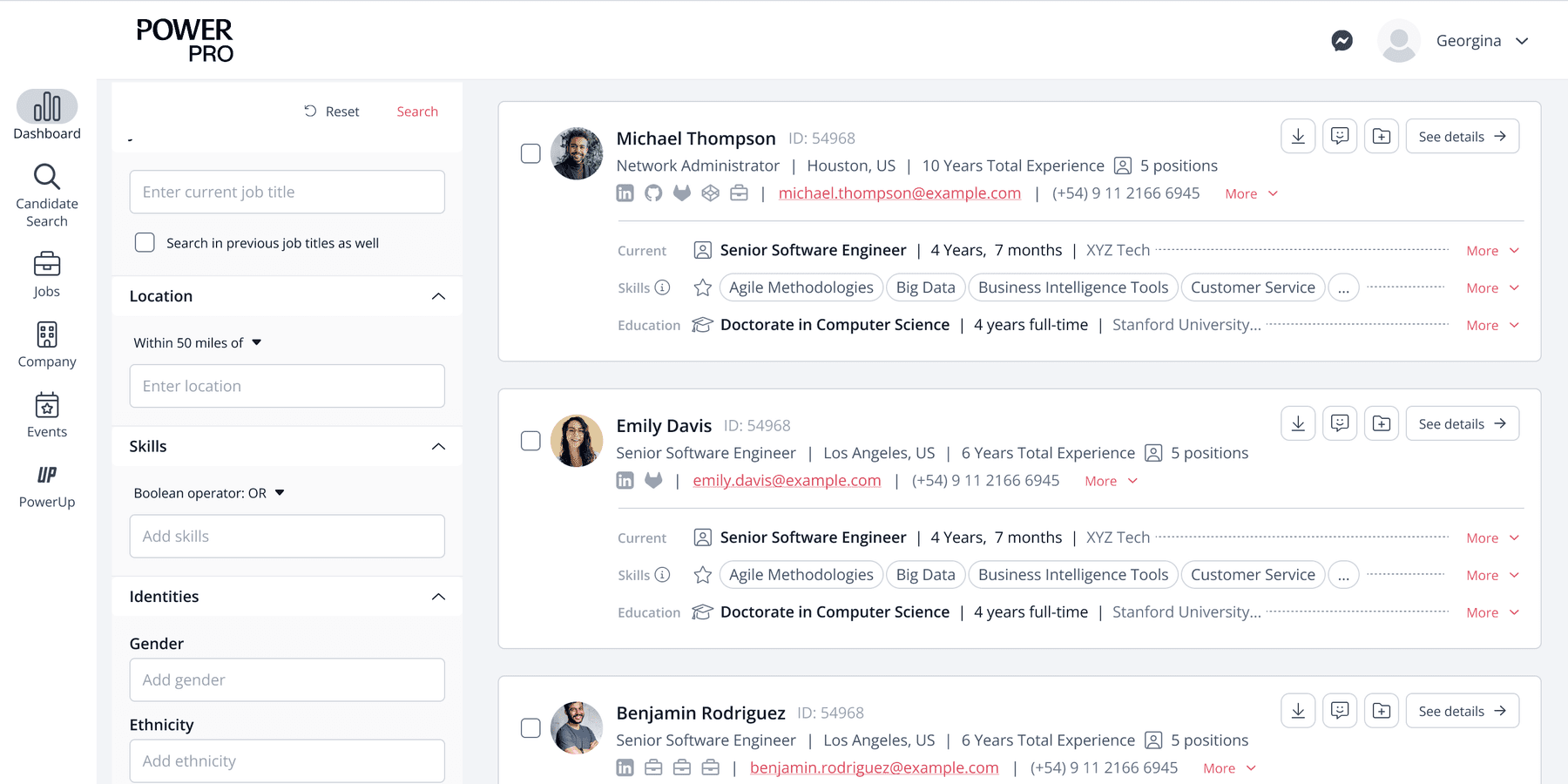Download Michael Thompson's profile
Viewport: 1568px width, 784px height.
(1298, 136)
